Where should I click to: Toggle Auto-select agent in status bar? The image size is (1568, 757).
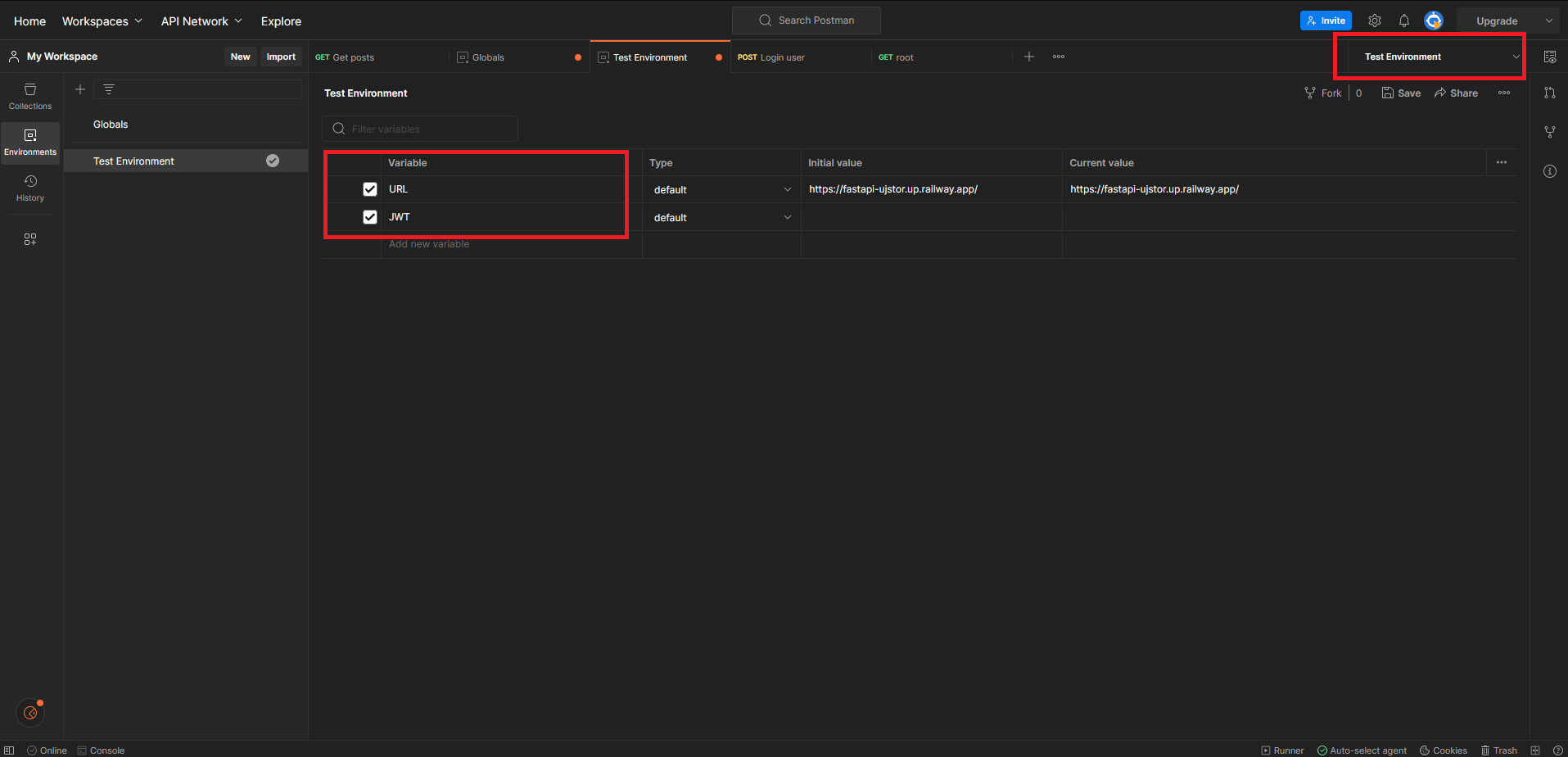coord(1362,750)
